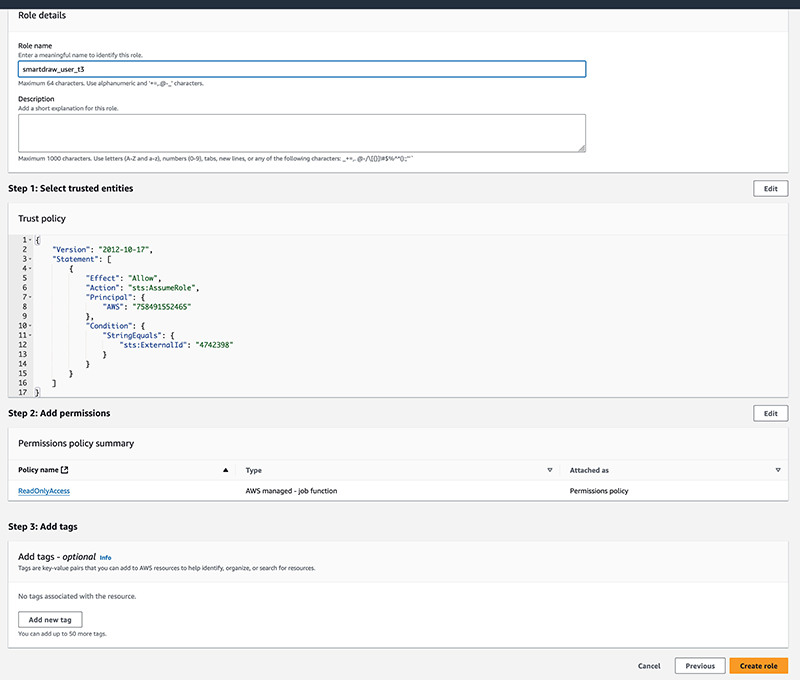Click into the Role name field
800x680 pixels.
[302, 69]
